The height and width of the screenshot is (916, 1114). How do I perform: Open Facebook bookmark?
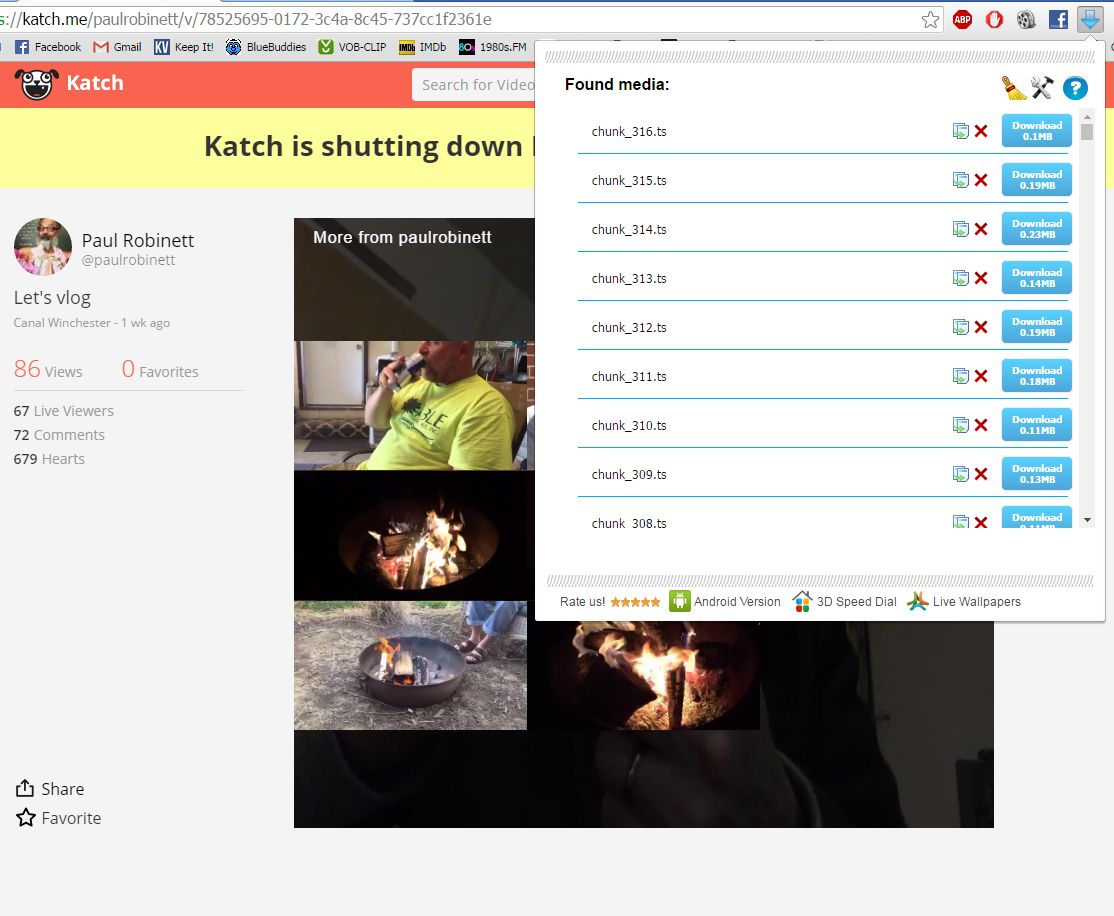point(48,47)
